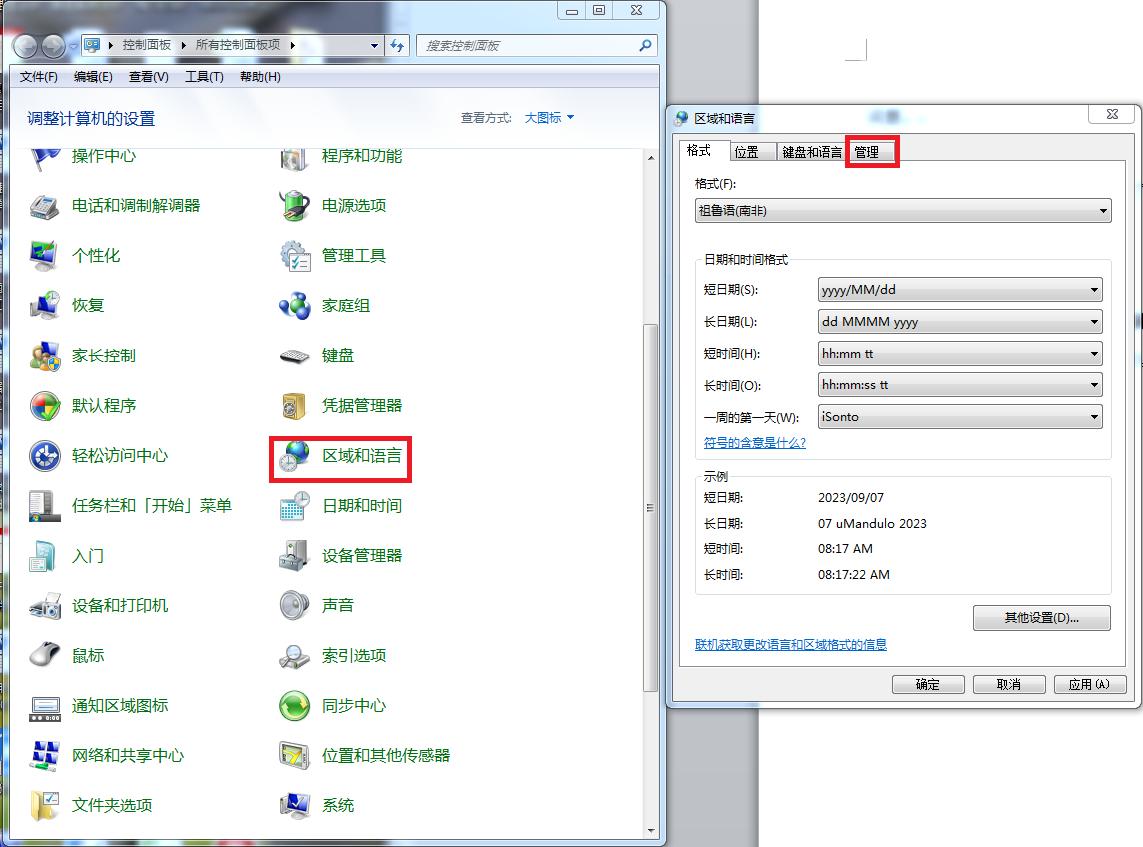Open the 系统 computer icon
Image resolution: width=1143 pixels, height=847 pixels.
coord(294,805)
